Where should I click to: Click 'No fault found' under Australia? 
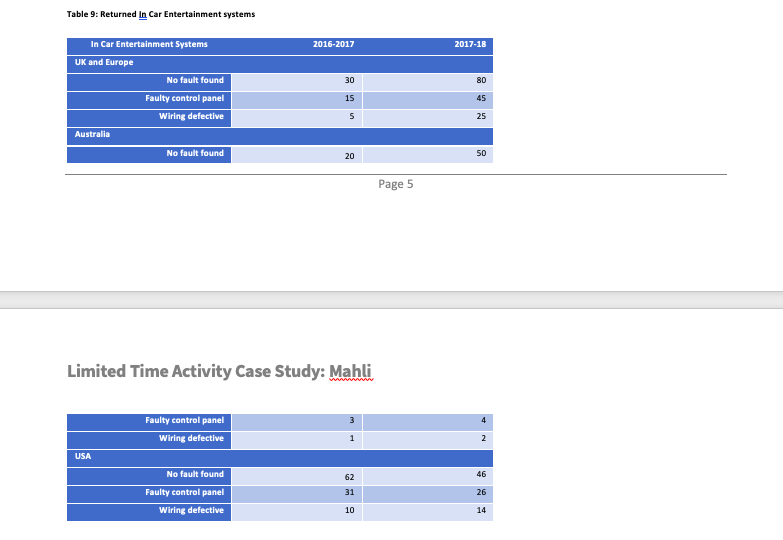point(195,153)
